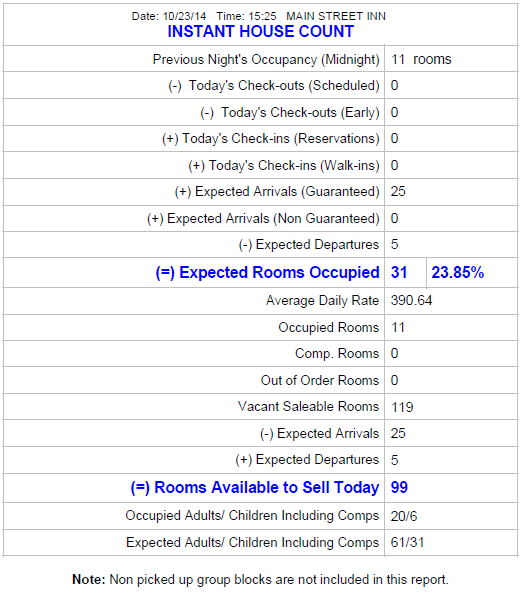Image resolution: width=521 pixels, height=594 pixels.
Task: Click the Expected Rooms Occupied heading
Action: pos(268,273)
